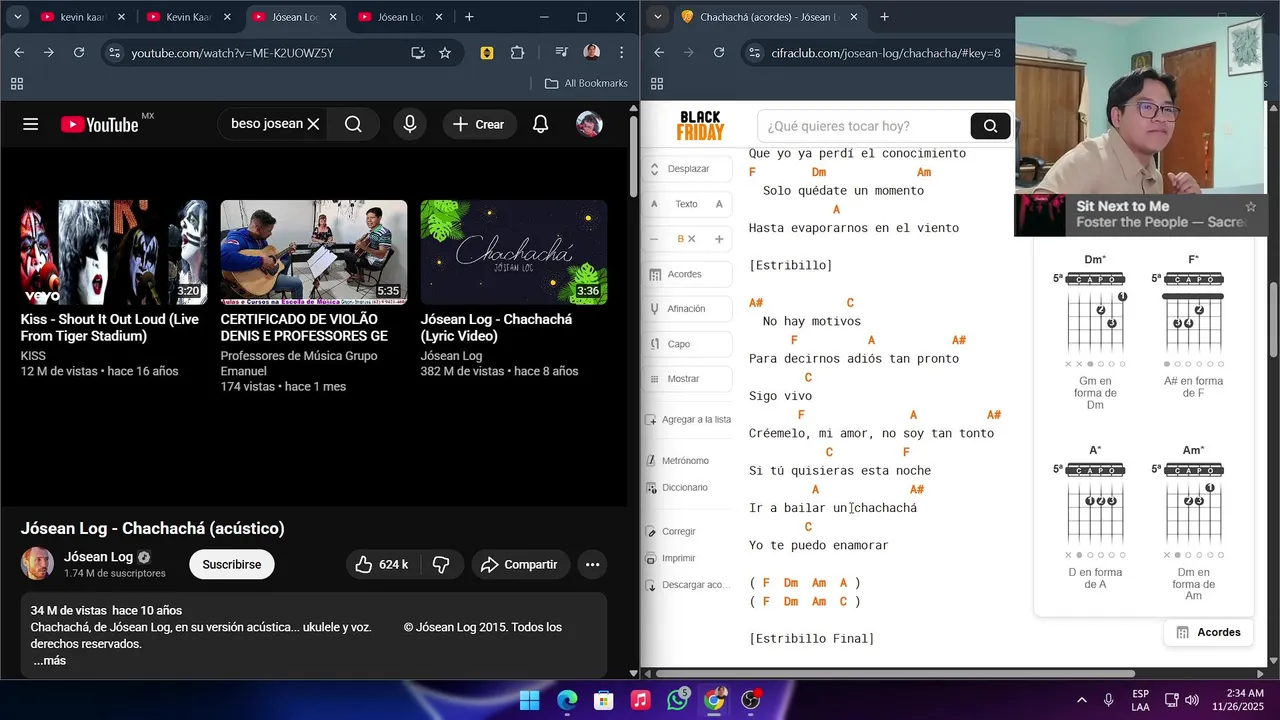Image resolution: width=1280 pixels, height=720 pixels.
Task: Open more actions three-dot menu under video
Action: pos(592,565)
